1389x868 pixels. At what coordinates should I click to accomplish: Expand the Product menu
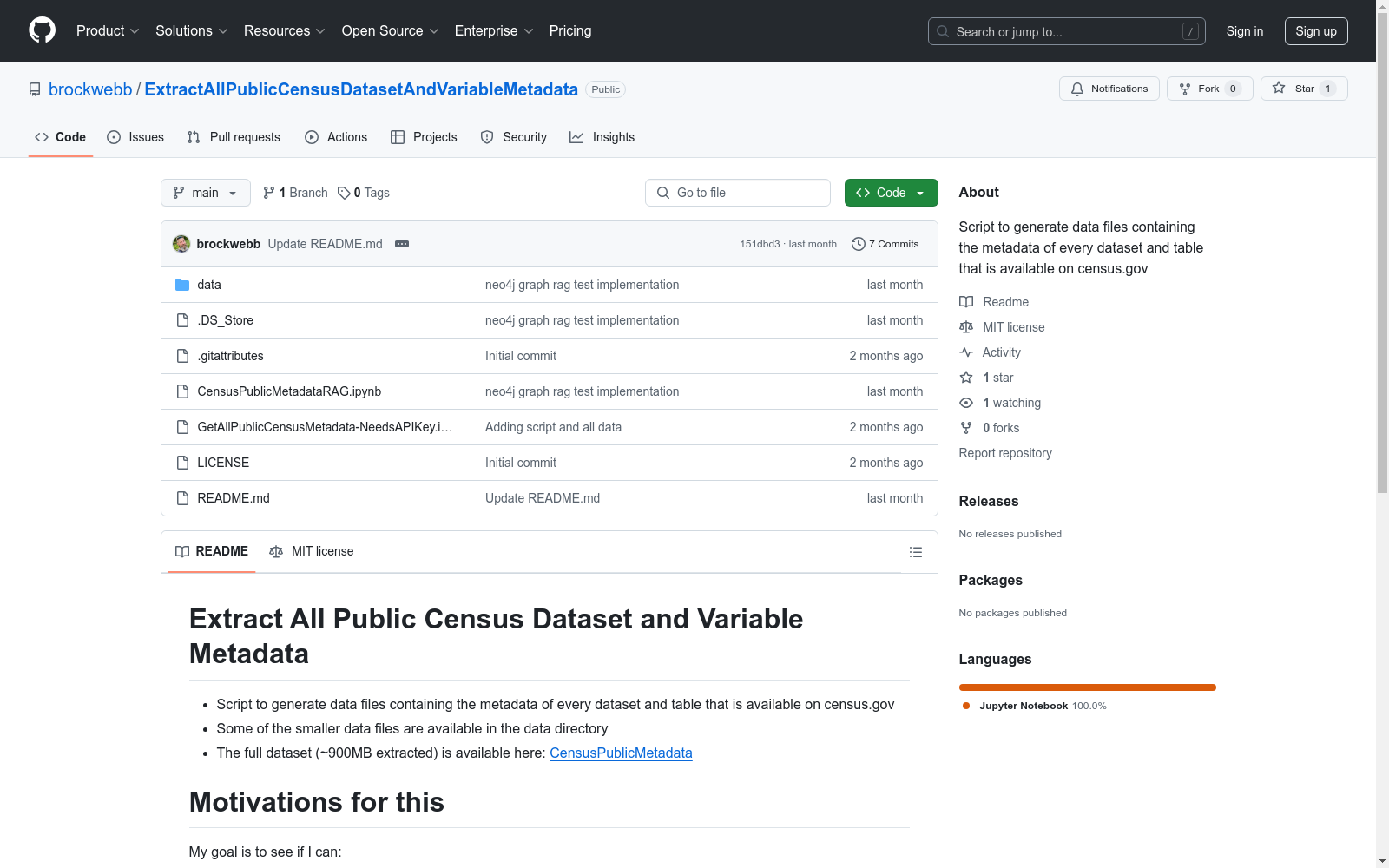[108, 31]
